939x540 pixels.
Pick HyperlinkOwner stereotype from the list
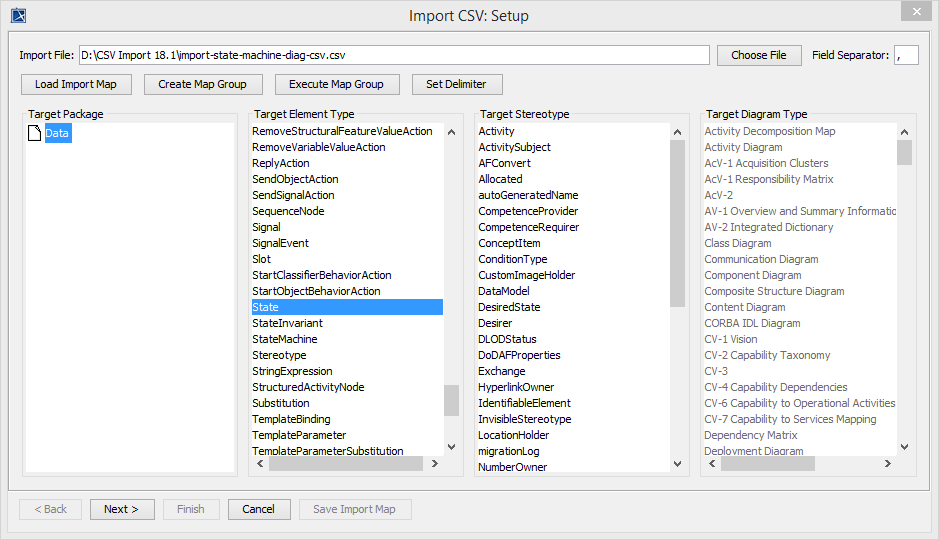click(x=516, y=387)
